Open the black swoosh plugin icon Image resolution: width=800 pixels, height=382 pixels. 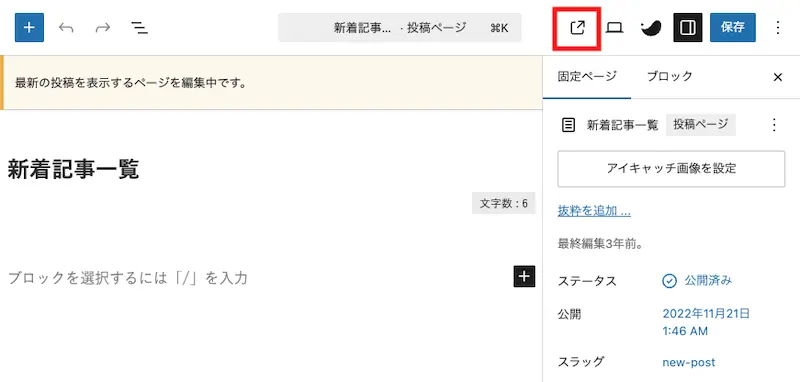(651, 28)
